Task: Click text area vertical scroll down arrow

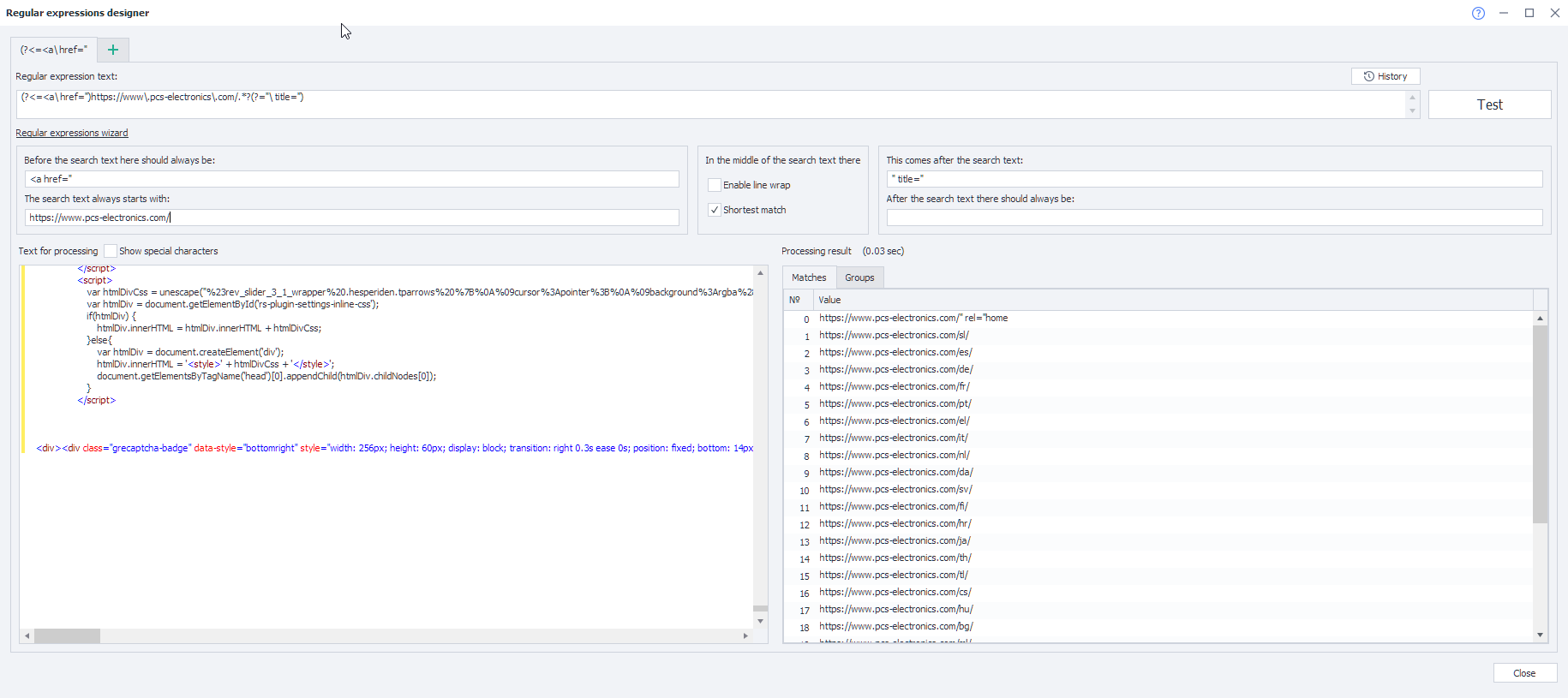Action: pos(760,621)
